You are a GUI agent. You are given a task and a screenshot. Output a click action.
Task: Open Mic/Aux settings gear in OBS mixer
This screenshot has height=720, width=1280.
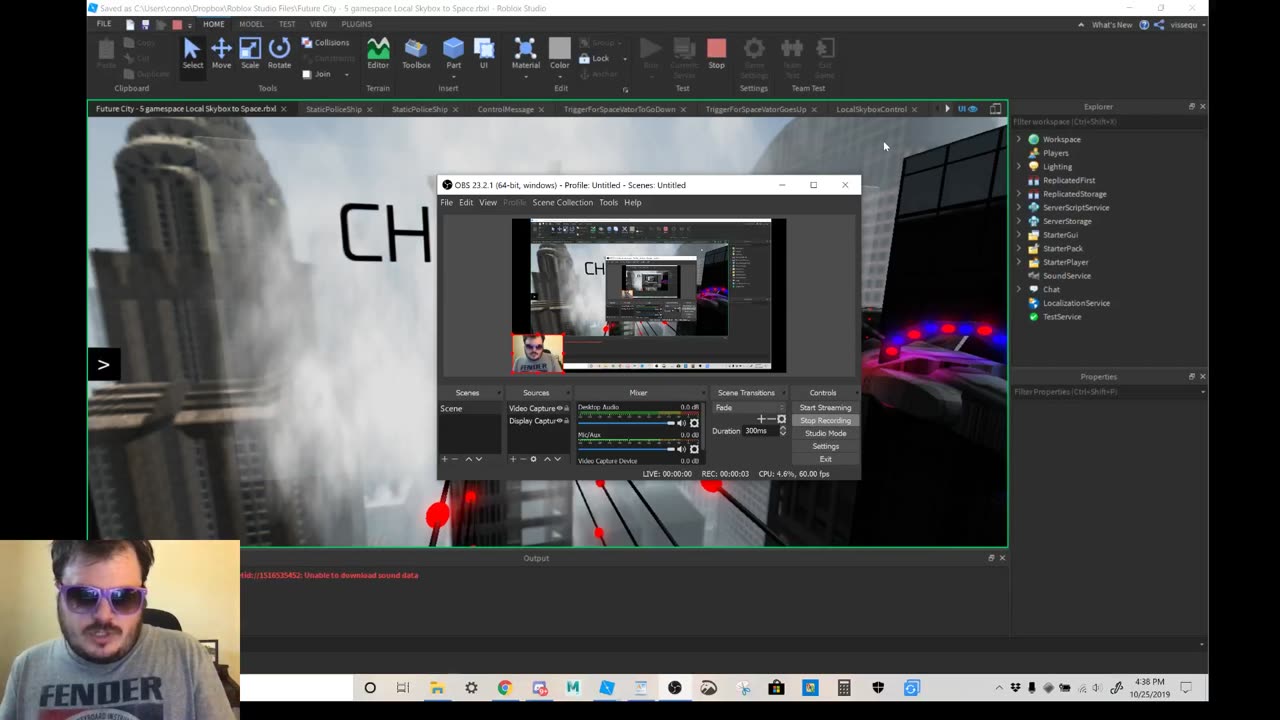click(x=694, y=449)
